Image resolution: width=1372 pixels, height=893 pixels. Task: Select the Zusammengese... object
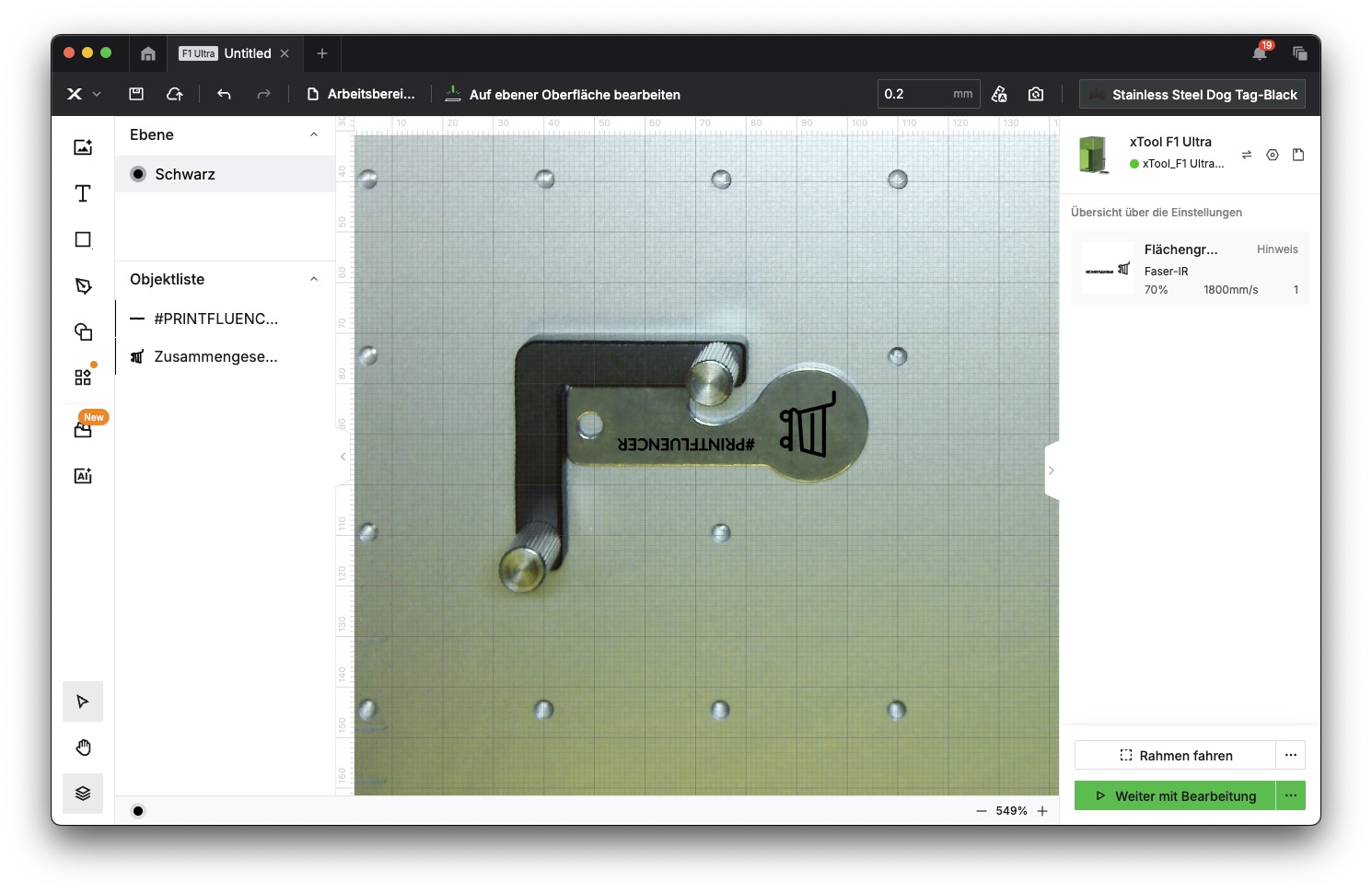click(x=225, y=356)
